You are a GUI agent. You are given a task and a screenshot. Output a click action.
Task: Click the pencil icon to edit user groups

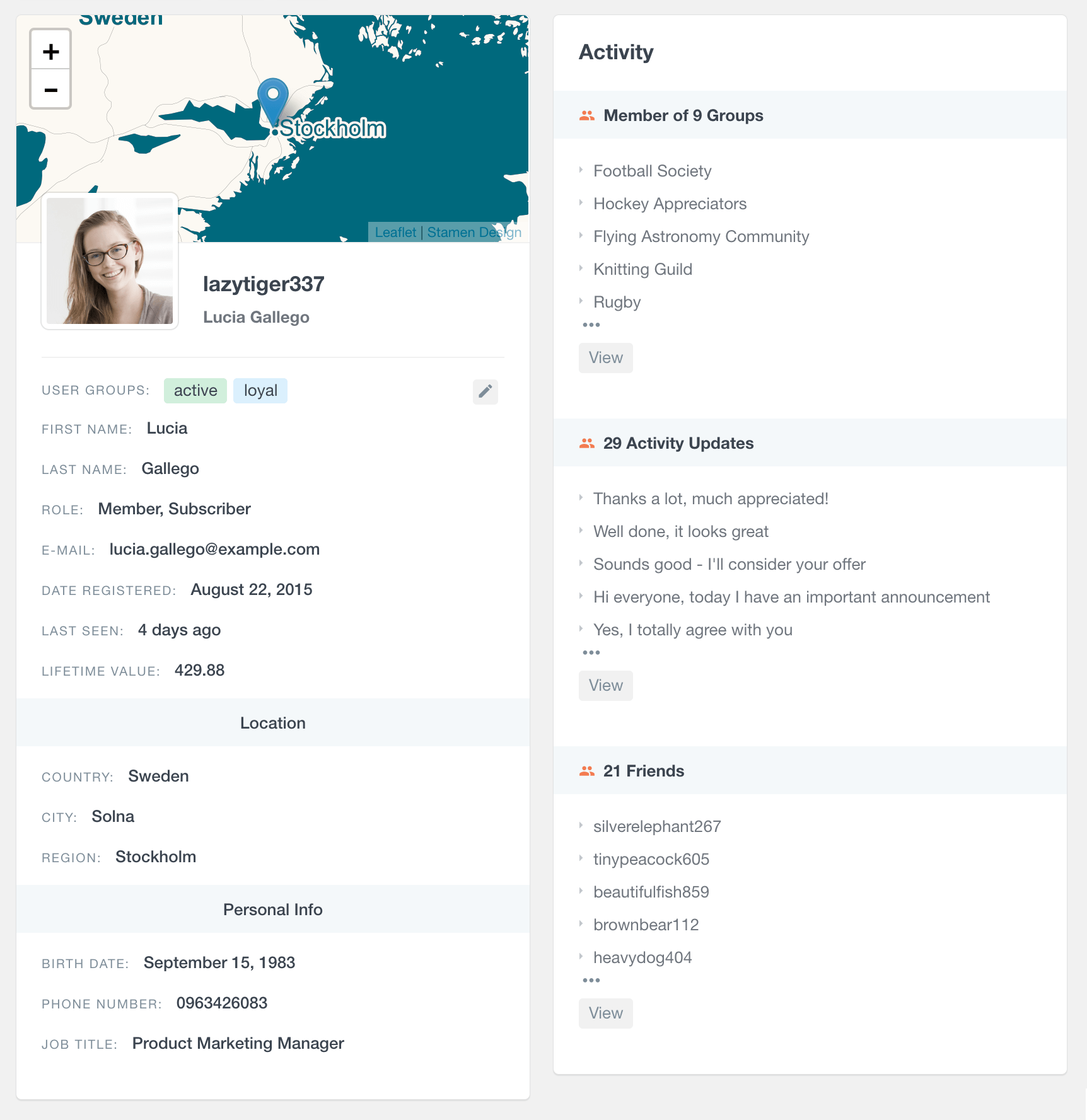(484, 392)
